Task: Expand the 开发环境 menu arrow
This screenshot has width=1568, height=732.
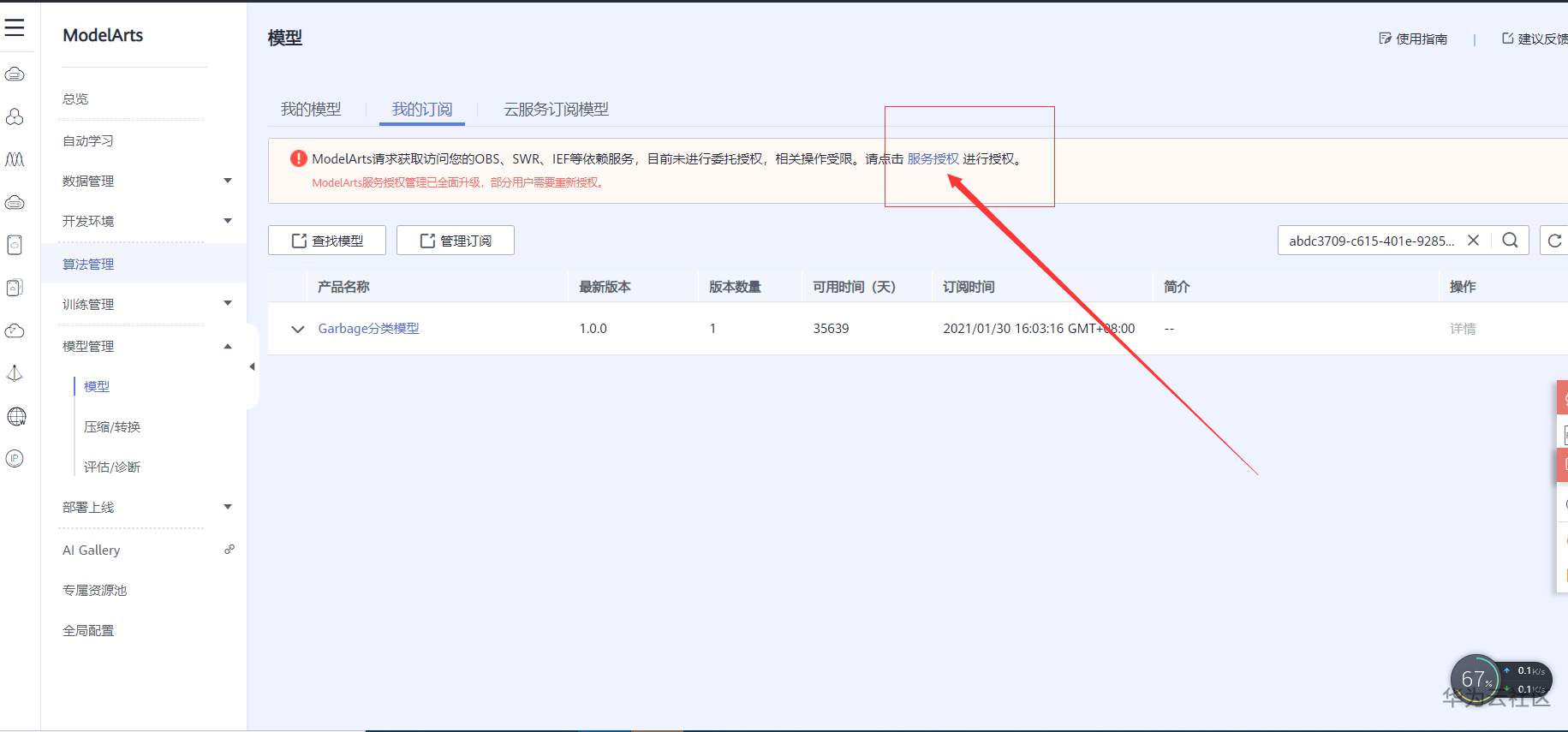Action: [x=228, y=221]
